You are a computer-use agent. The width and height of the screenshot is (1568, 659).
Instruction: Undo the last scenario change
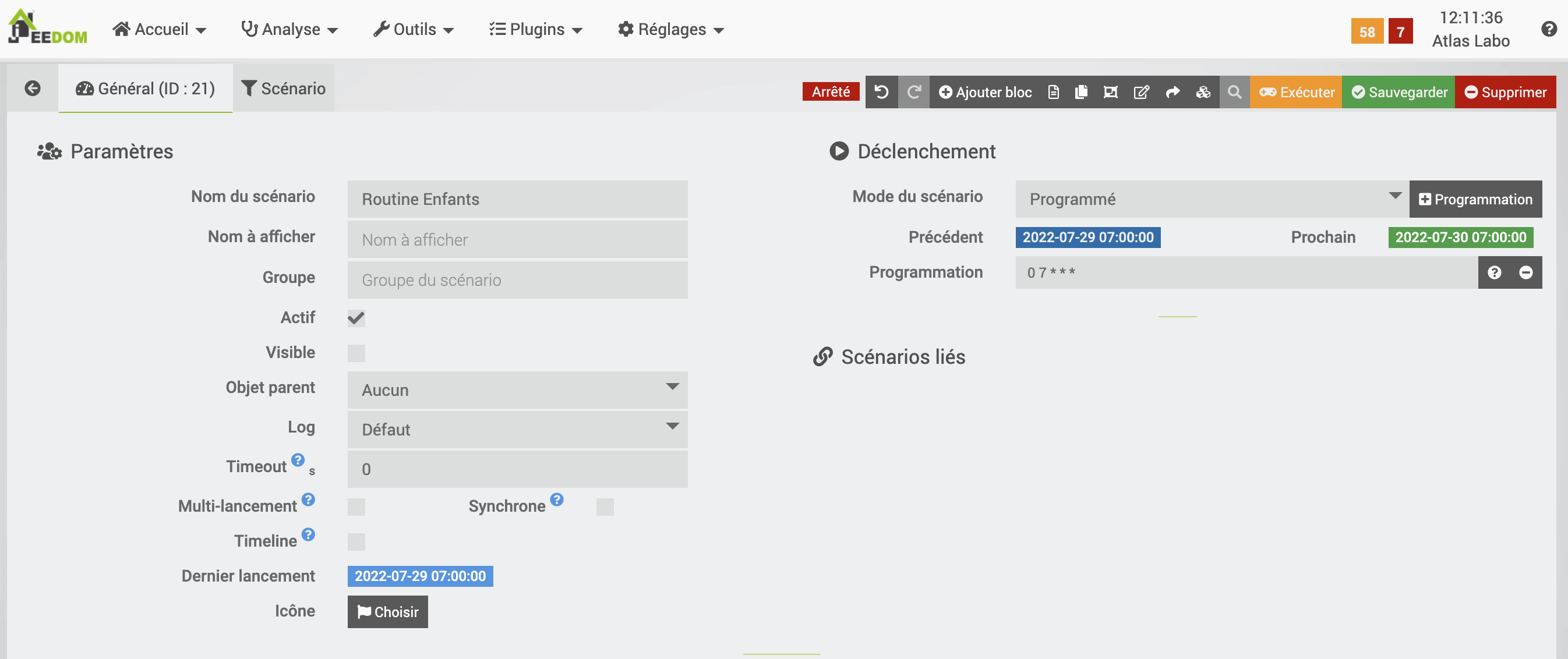(x=881, y=92)
